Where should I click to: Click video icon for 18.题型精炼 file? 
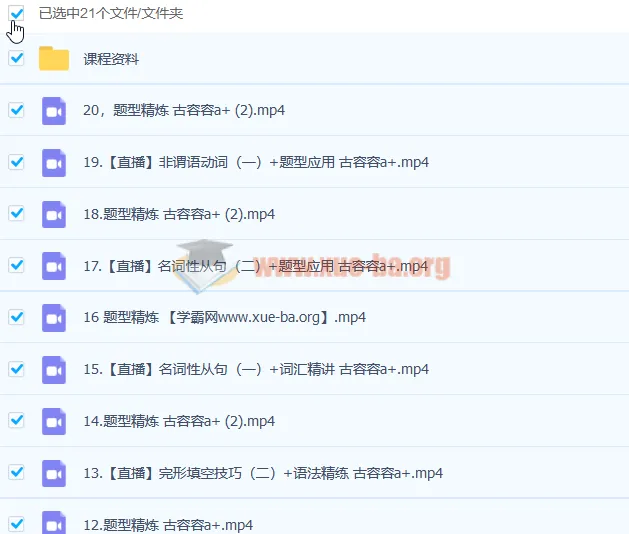pos(54,214)
